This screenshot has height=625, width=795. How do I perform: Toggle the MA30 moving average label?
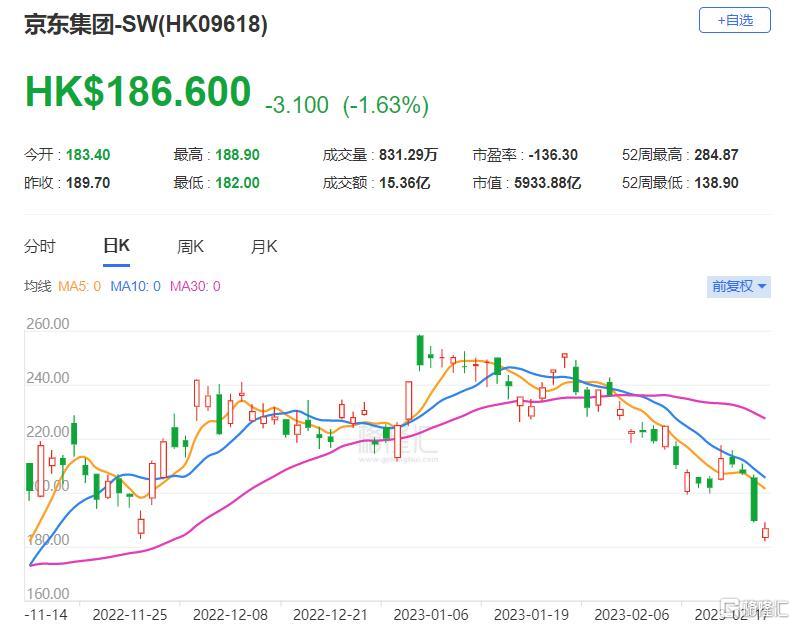(195, 286)
